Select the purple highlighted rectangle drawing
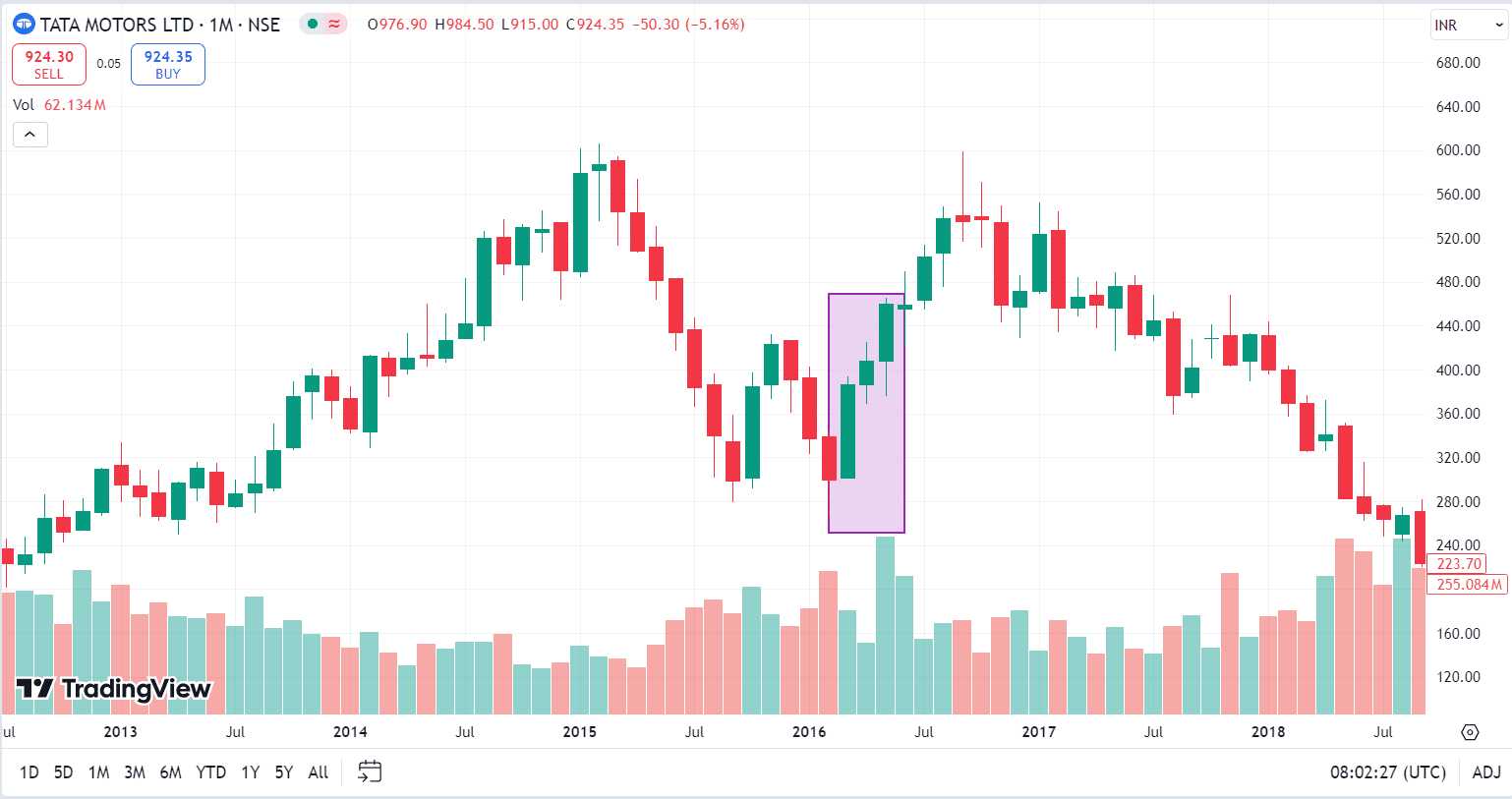 tap(866, 411)
